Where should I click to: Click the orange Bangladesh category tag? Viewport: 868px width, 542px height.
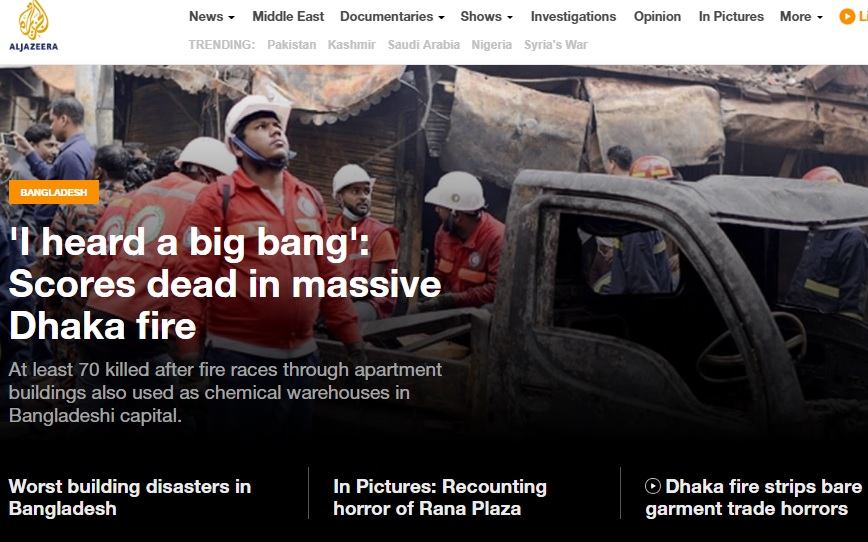[x=54, y=192]
